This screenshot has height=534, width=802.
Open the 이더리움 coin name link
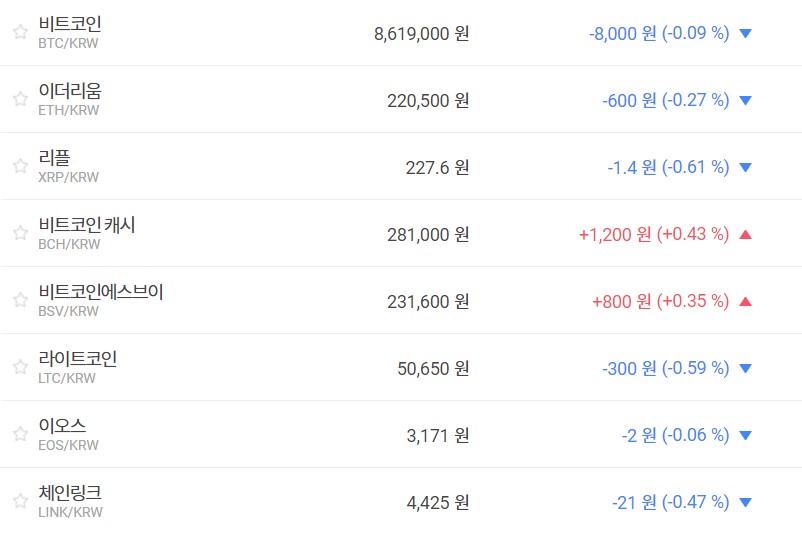pyautogui.click(x=70, y=91)
